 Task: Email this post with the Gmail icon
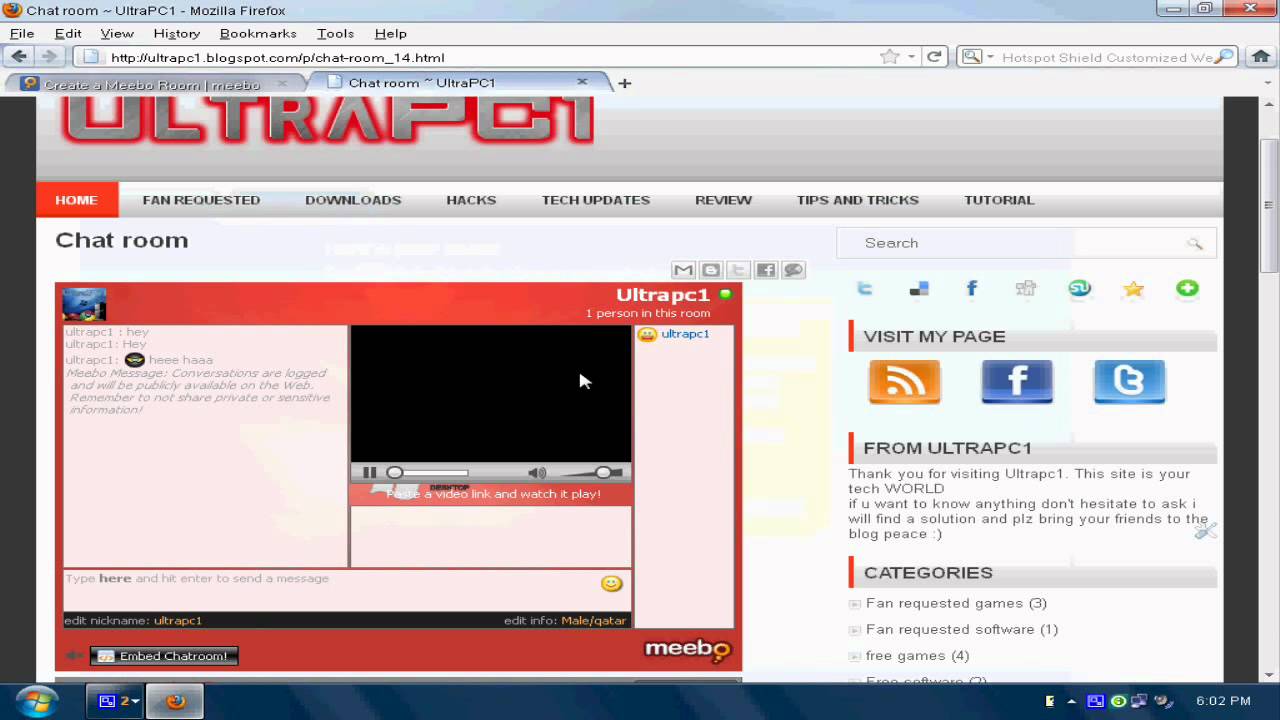coord(683,270)
